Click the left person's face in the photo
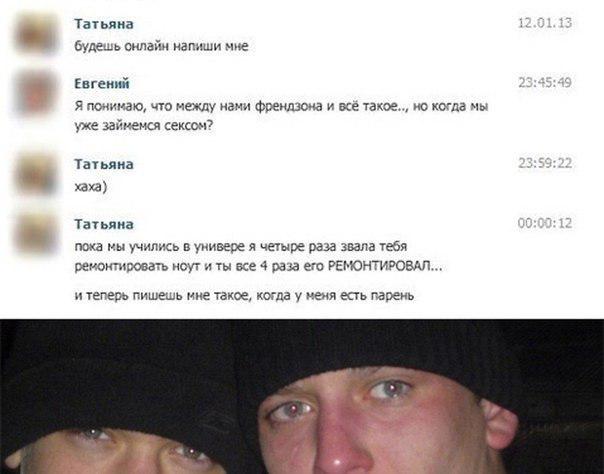Viewport: 604px width, 474px height. [x=116, y=451]
